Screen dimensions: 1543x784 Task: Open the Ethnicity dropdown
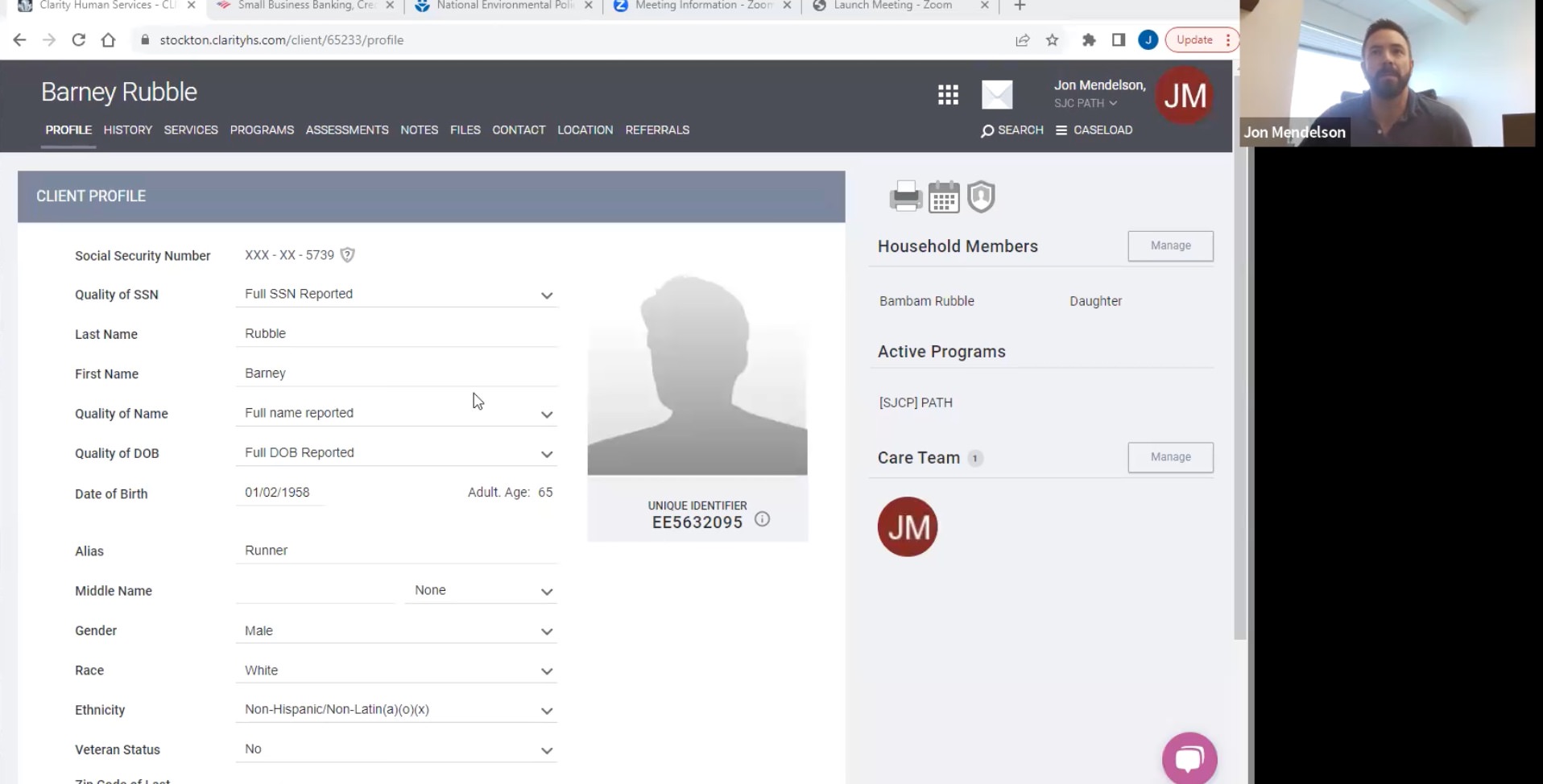[x=396, y=709]
